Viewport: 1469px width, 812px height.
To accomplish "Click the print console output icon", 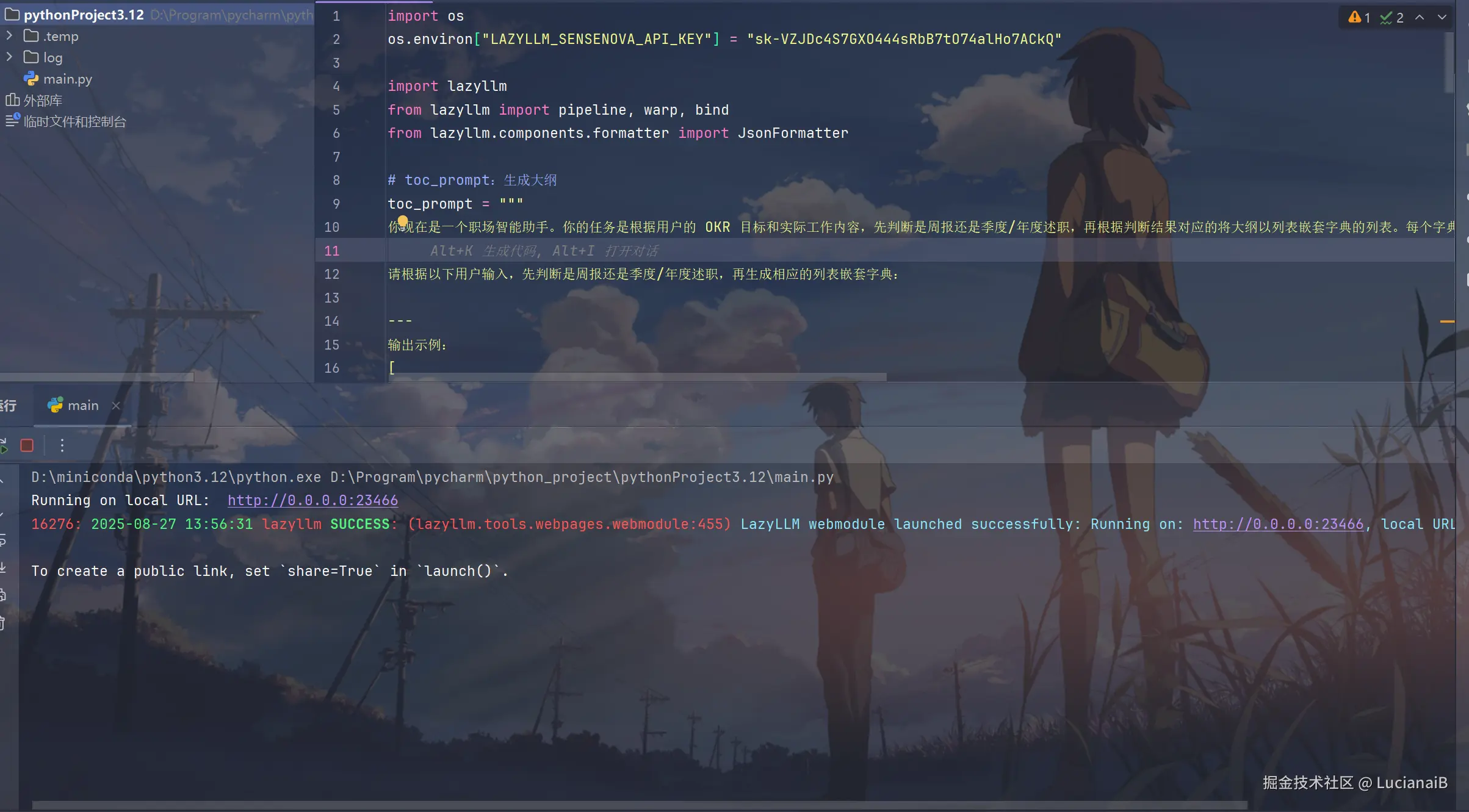I will [x=3, y=595].
